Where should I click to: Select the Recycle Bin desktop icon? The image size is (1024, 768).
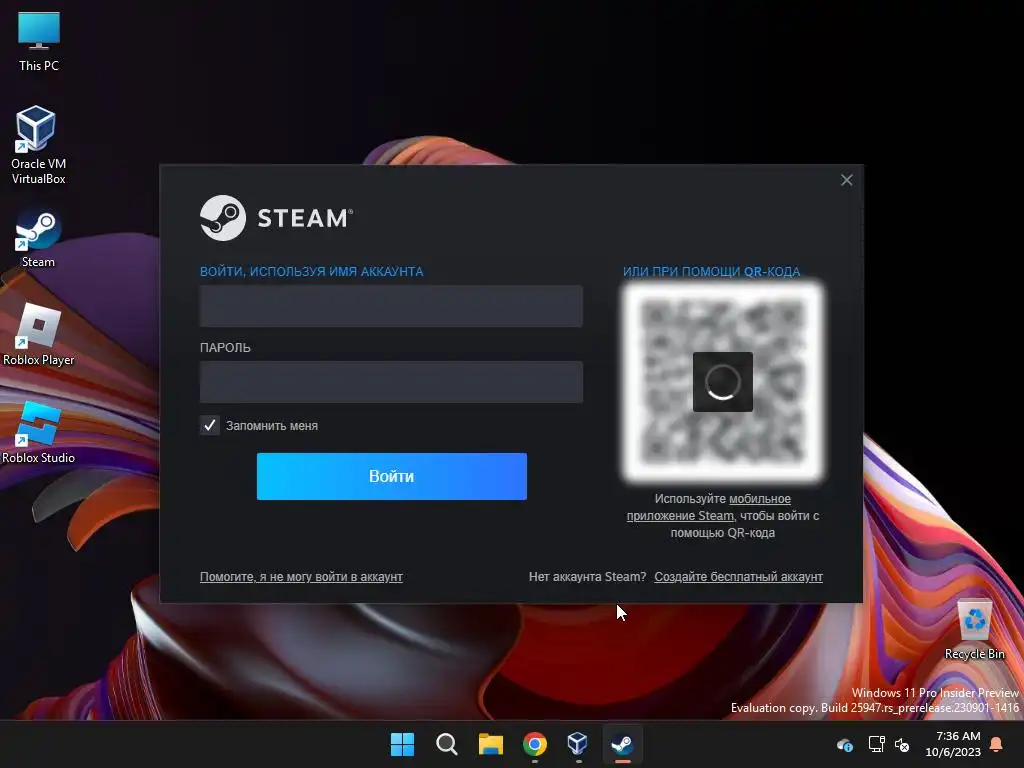(974, 630)
